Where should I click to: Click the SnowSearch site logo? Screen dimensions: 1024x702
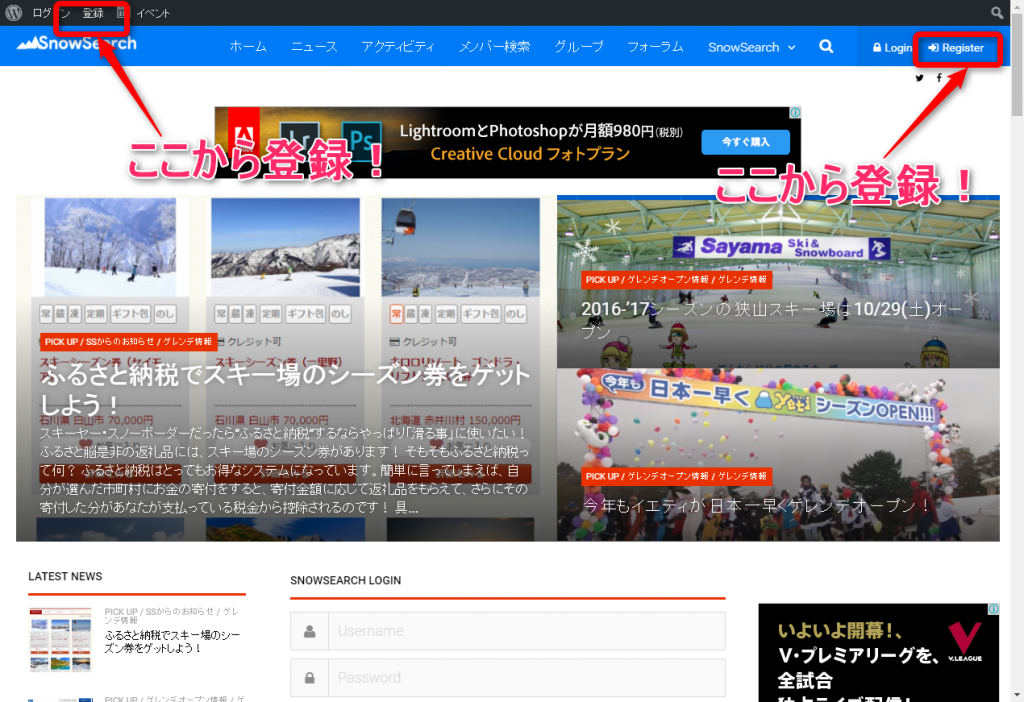77,44
